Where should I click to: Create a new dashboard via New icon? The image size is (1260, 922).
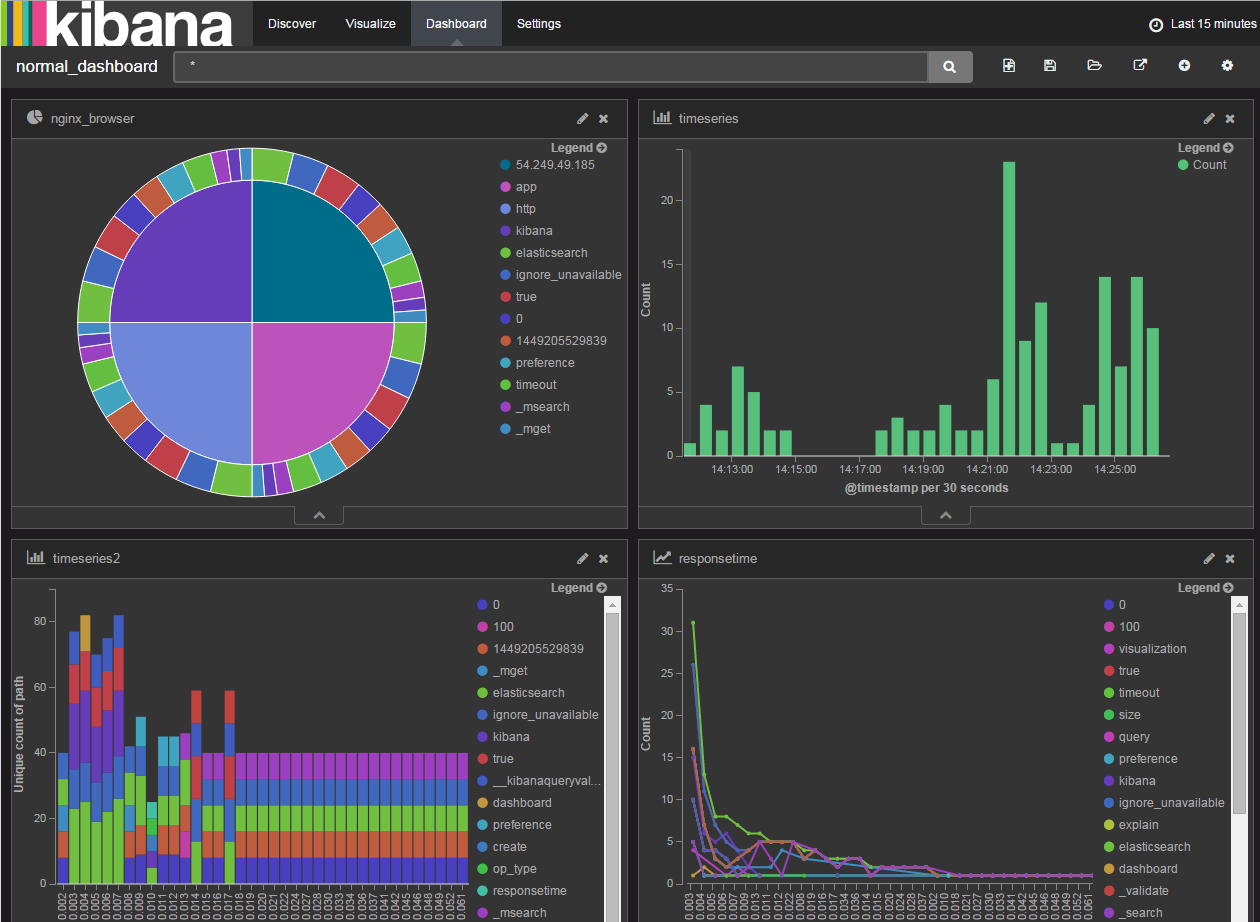coord(1009,65)
